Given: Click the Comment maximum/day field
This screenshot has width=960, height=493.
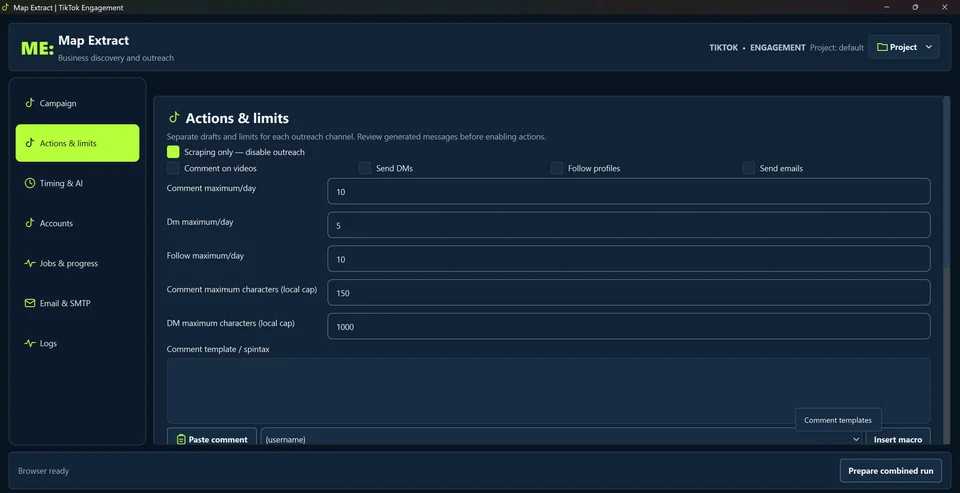Looking at the screenshot, I should coord(629,191).
